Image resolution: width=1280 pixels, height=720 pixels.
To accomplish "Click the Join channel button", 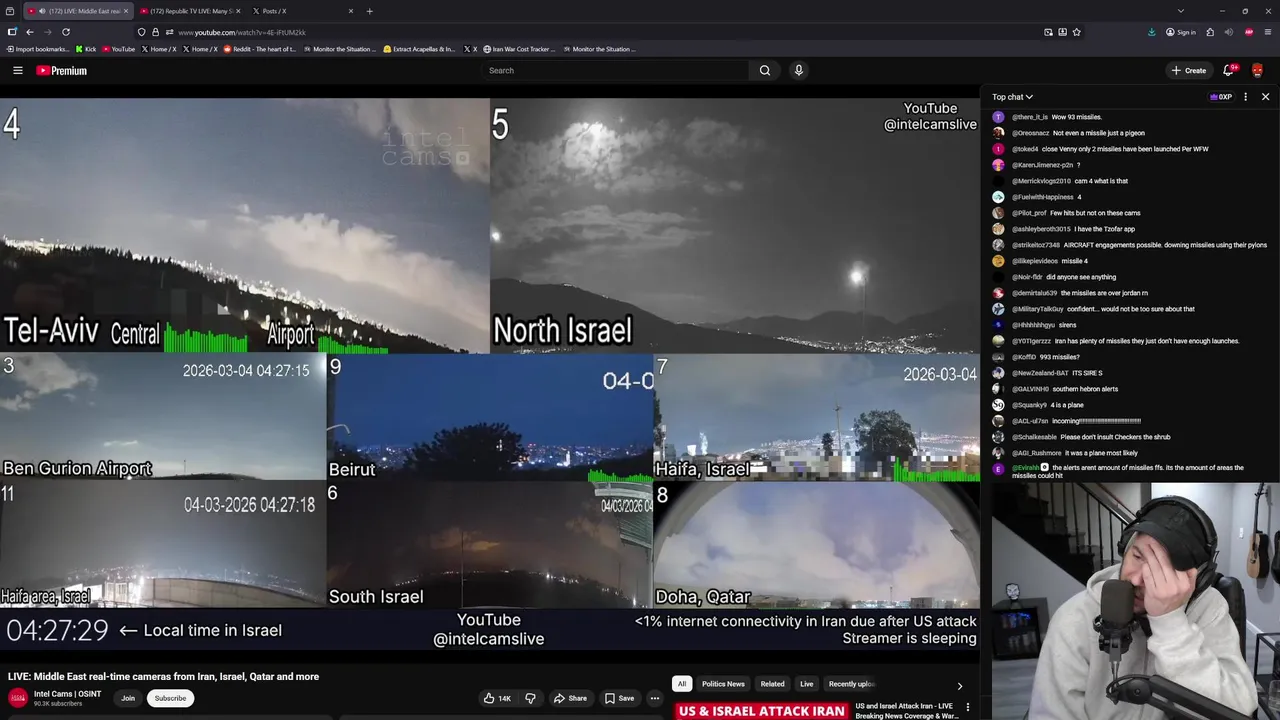I will tap(128, 698).
